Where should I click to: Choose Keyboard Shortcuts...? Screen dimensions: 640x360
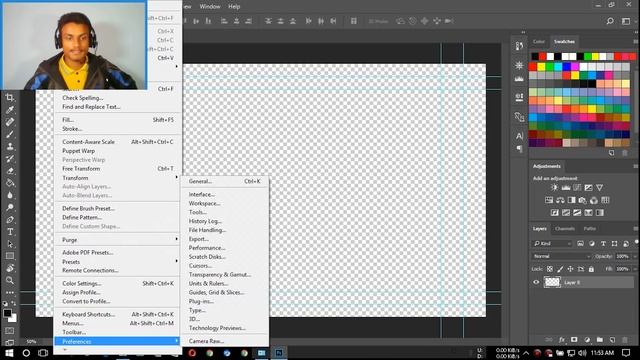tap(118, 314)
